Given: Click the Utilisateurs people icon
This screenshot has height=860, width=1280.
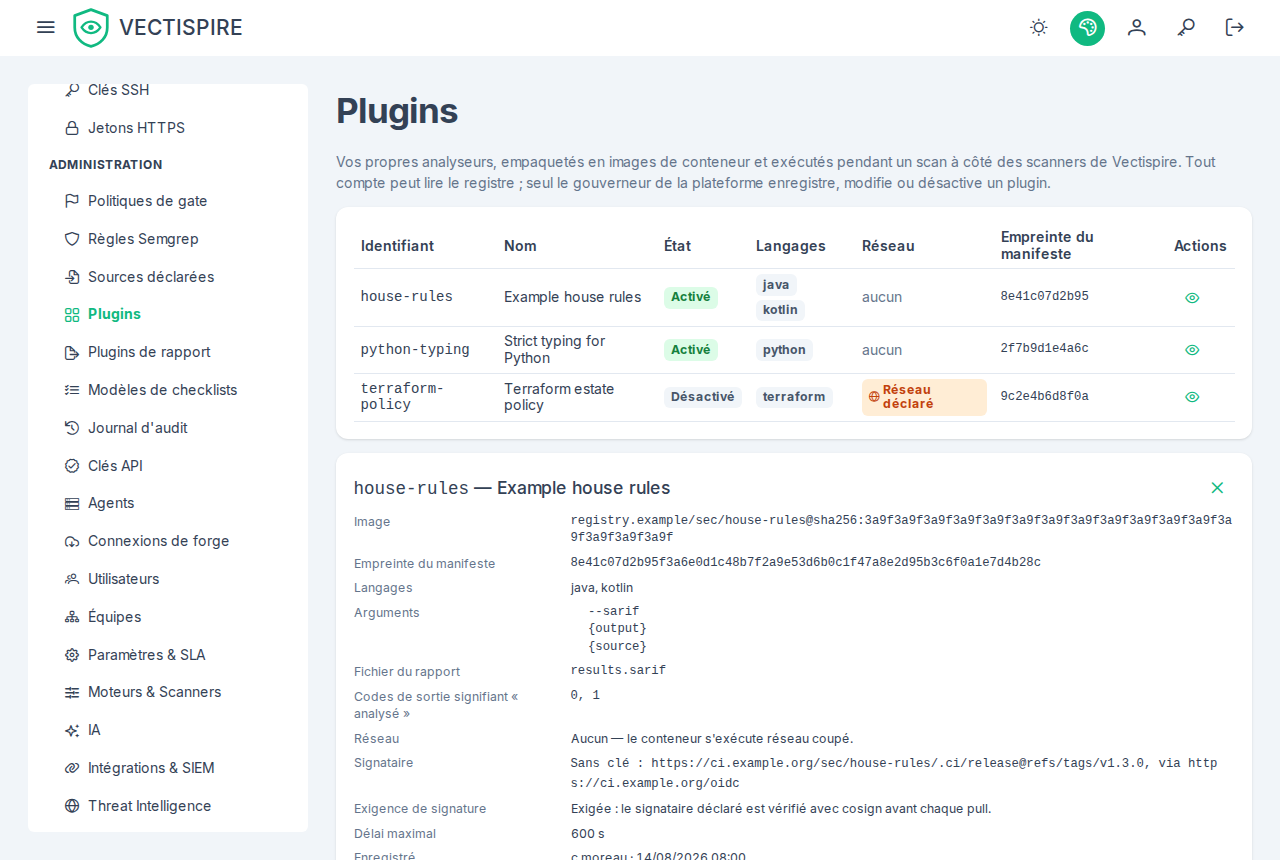Looking at the screenshot, I should pyautogui.click(x=72, y=579).
